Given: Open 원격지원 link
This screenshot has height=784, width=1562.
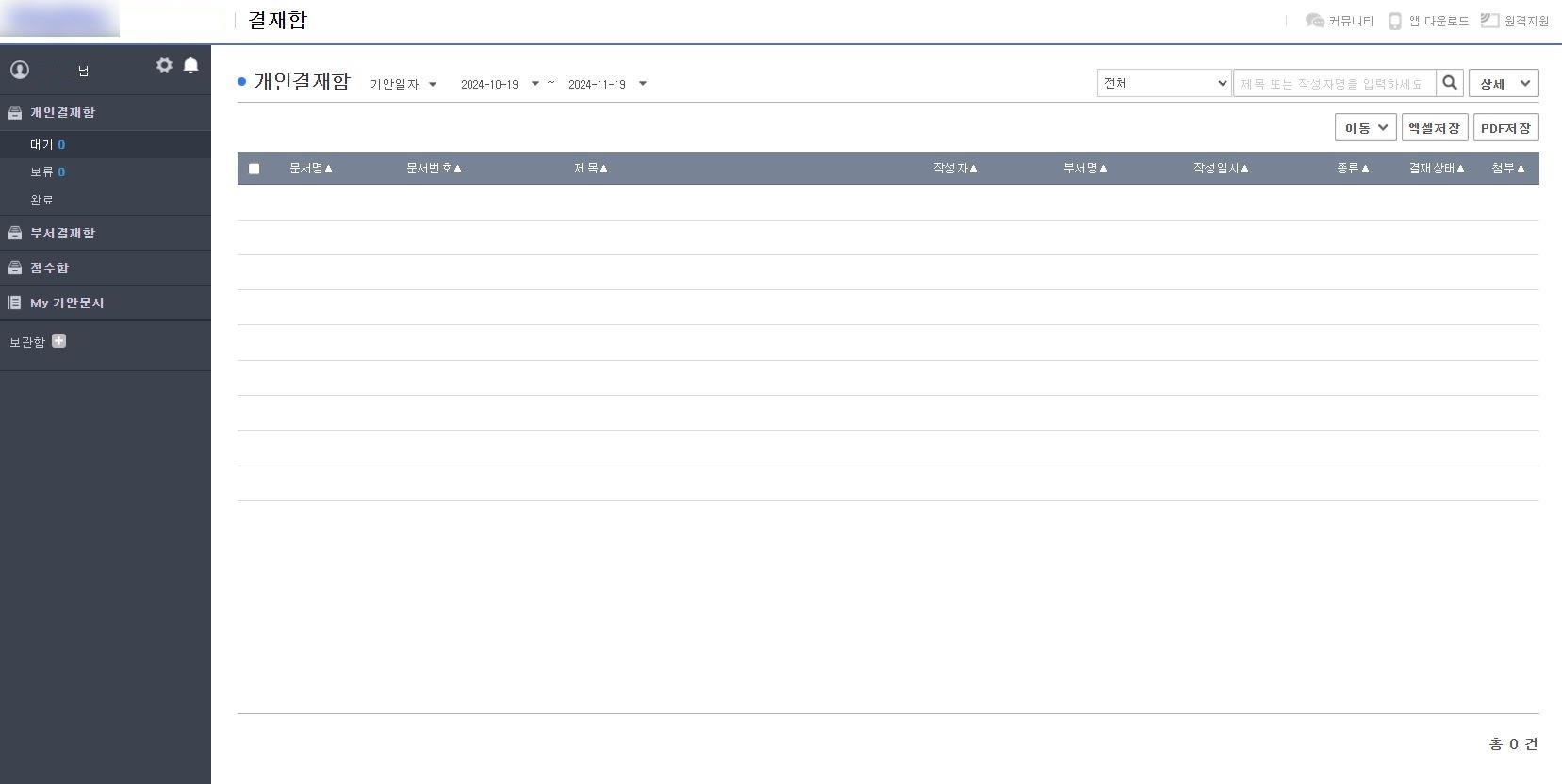Looking at the screenshot, I should click(x=1526, y=21).
